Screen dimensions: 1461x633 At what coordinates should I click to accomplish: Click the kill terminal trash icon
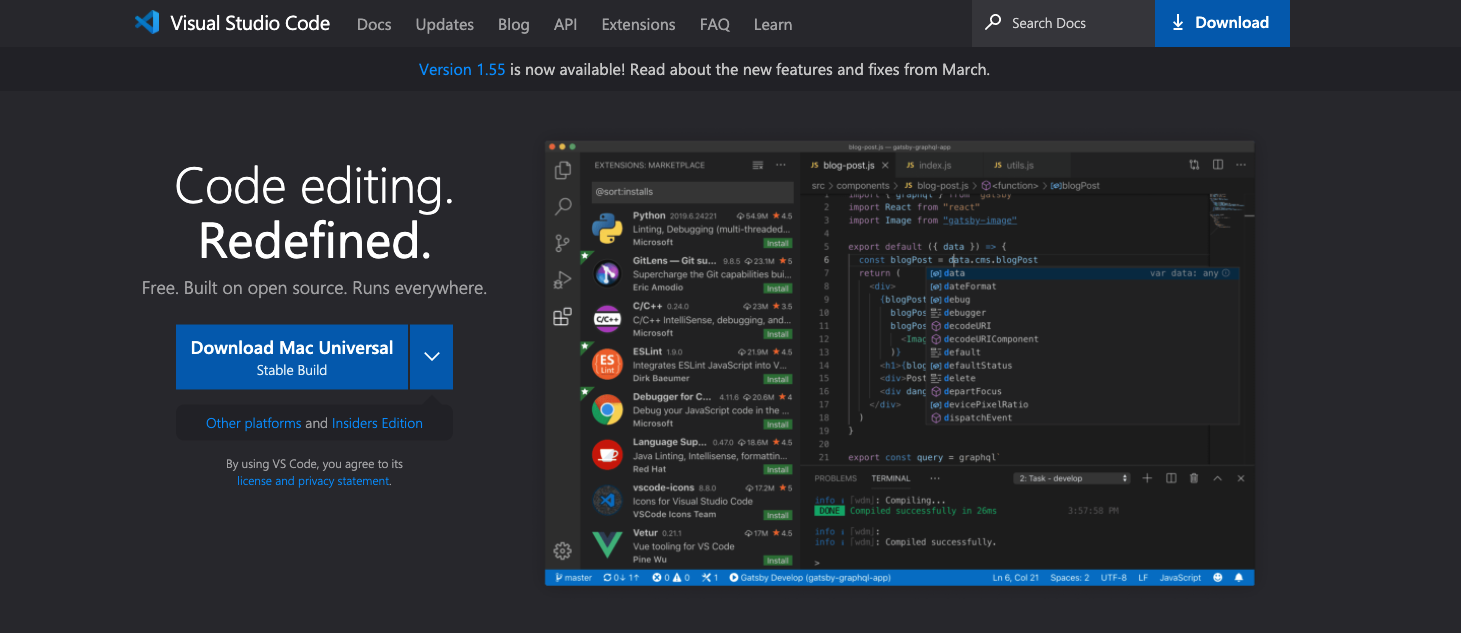1194,478
